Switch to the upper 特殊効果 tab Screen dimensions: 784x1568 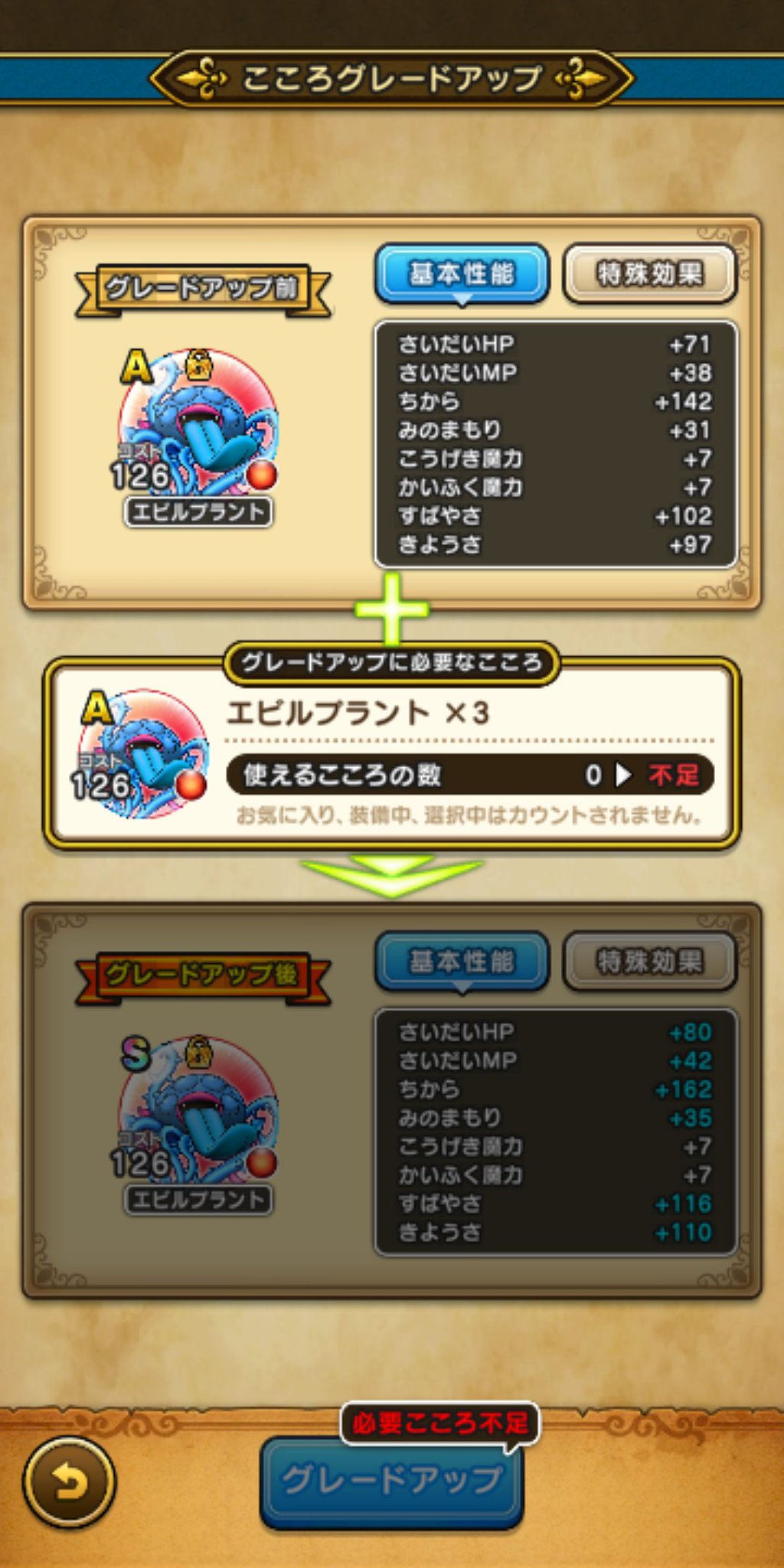click(x=649, y=273)
